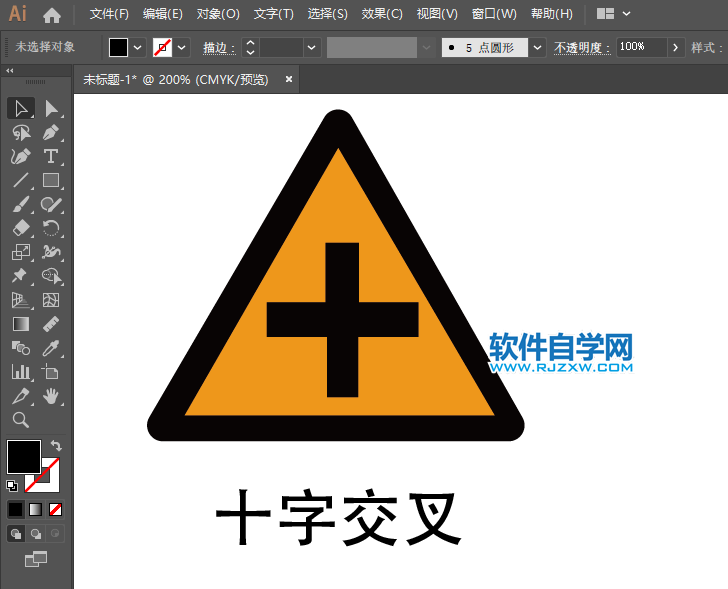Enable Draw Behind mode
728x589 pixels.
[x=36, y=534]
